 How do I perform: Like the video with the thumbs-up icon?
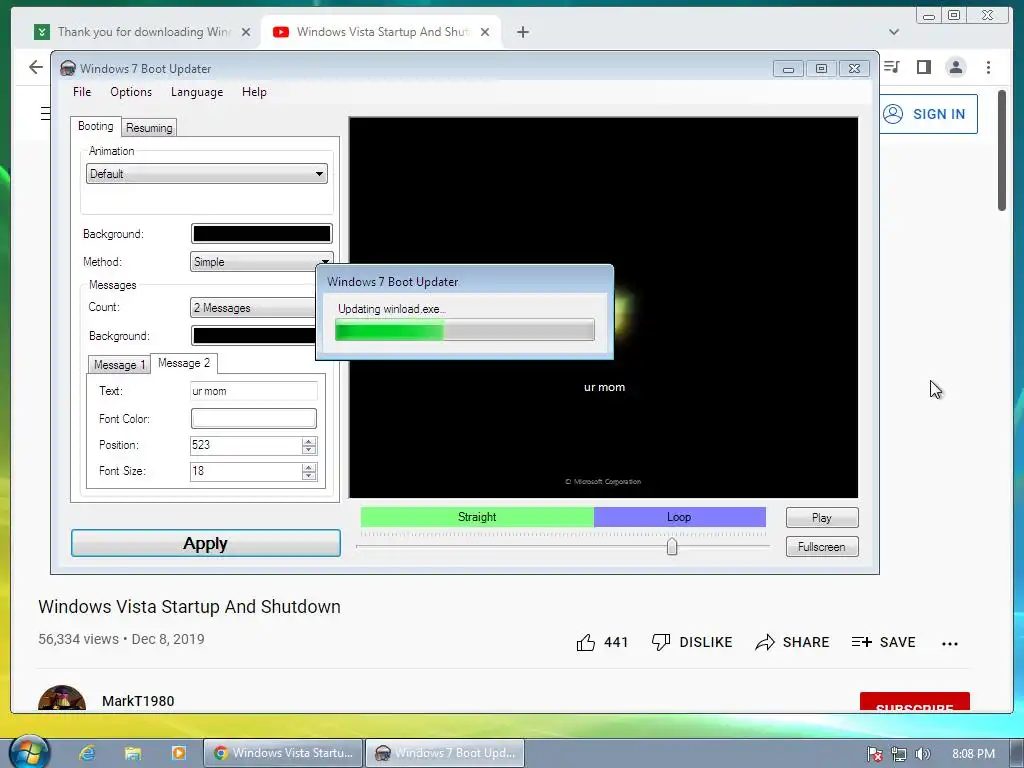[586, 643]
